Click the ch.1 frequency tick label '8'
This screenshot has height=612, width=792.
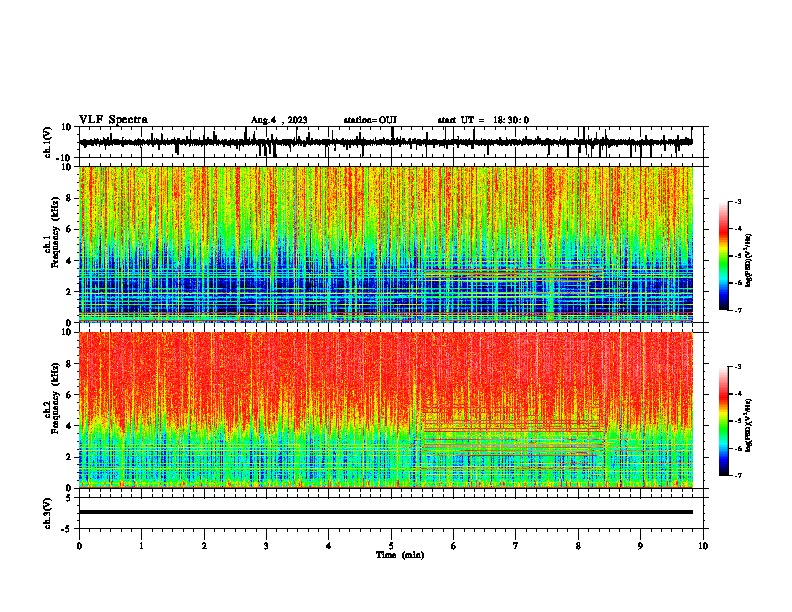point(69,198)
